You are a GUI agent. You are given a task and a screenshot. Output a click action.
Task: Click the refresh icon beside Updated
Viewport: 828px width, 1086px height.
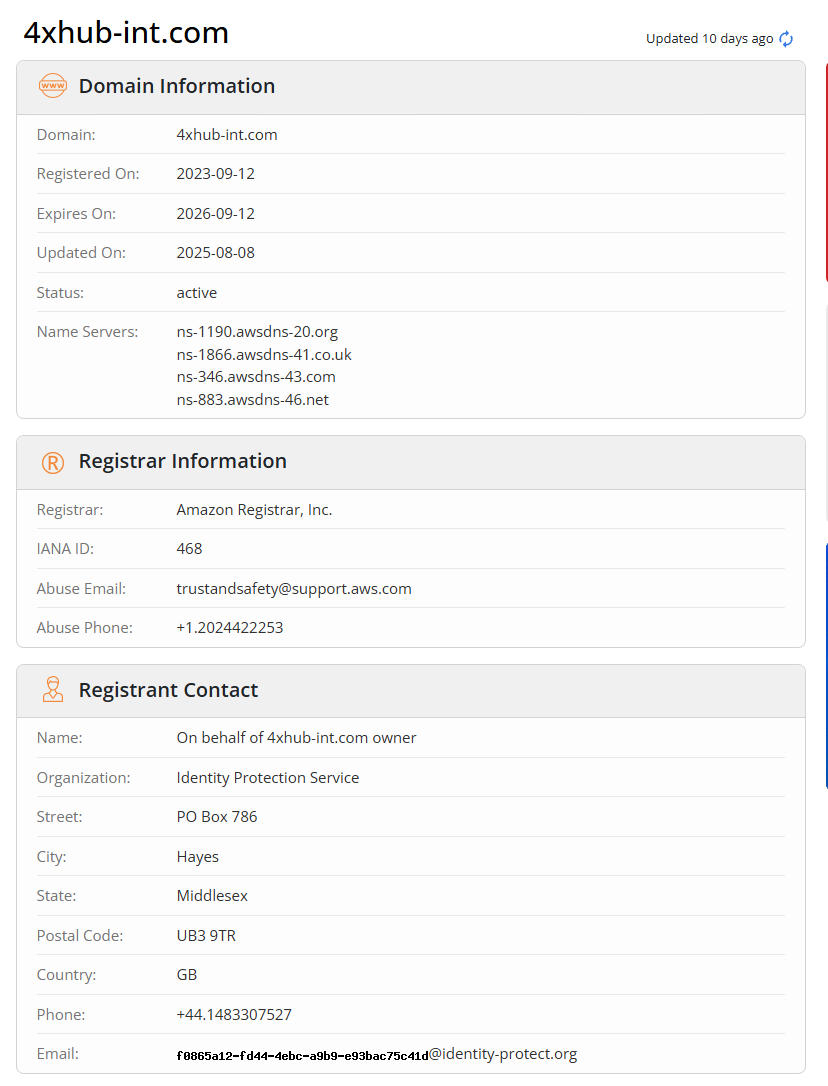786,39
